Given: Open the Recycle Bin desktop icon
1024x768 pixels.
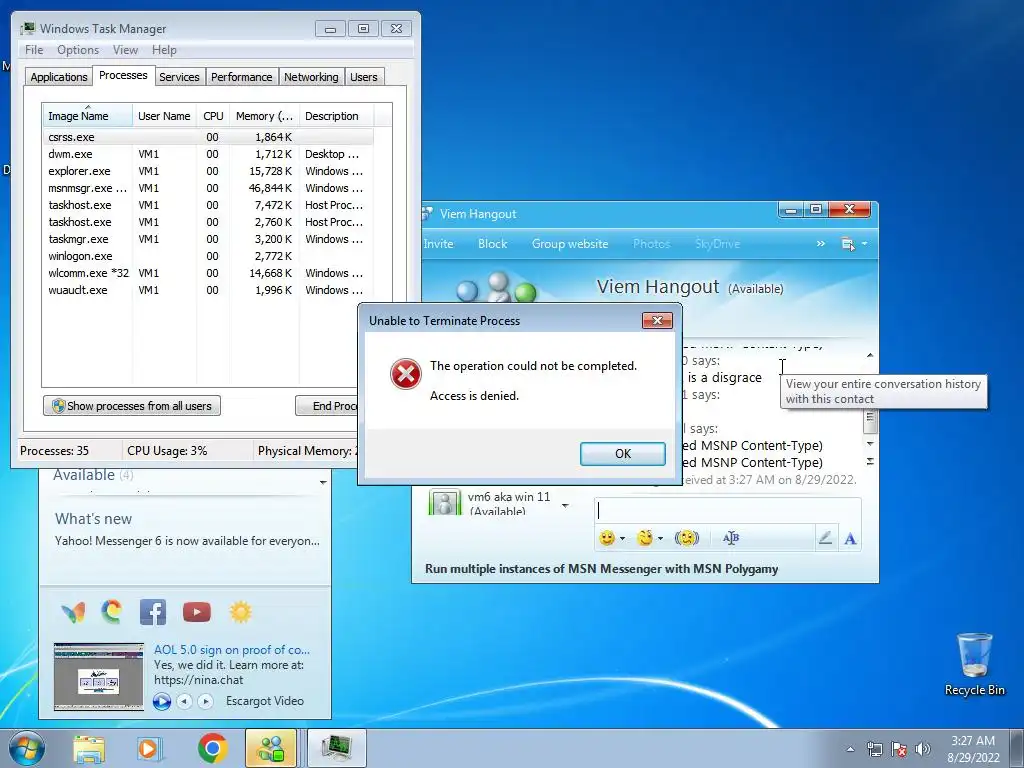Looking at the screenshot, I should 974,665.
